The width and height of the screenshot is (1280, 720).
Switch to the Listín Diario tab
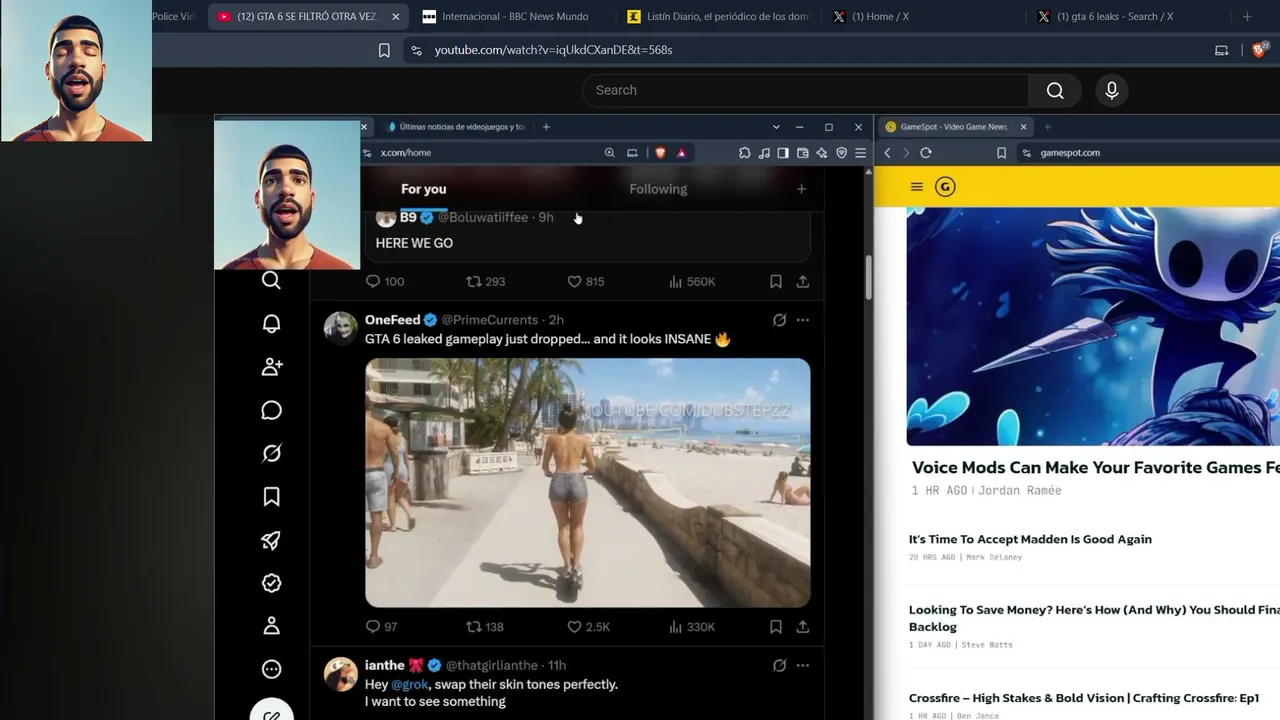(716, 16)
